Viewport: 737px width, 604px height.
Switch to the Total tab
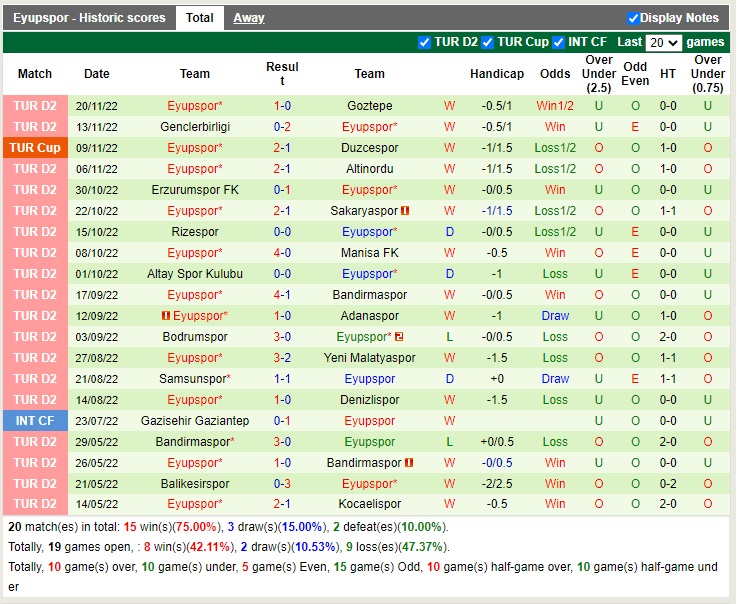tap(200, 18)
